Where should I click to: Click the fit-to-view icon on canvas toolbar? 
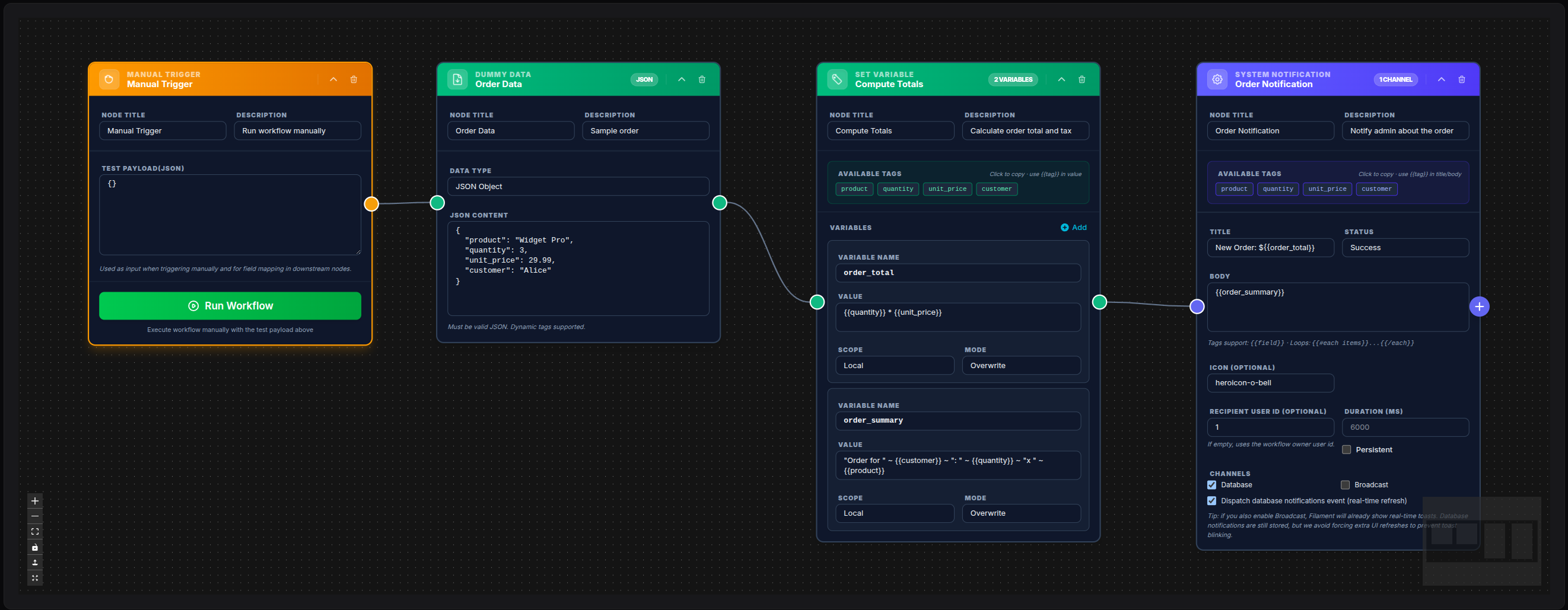coord(34,531)
